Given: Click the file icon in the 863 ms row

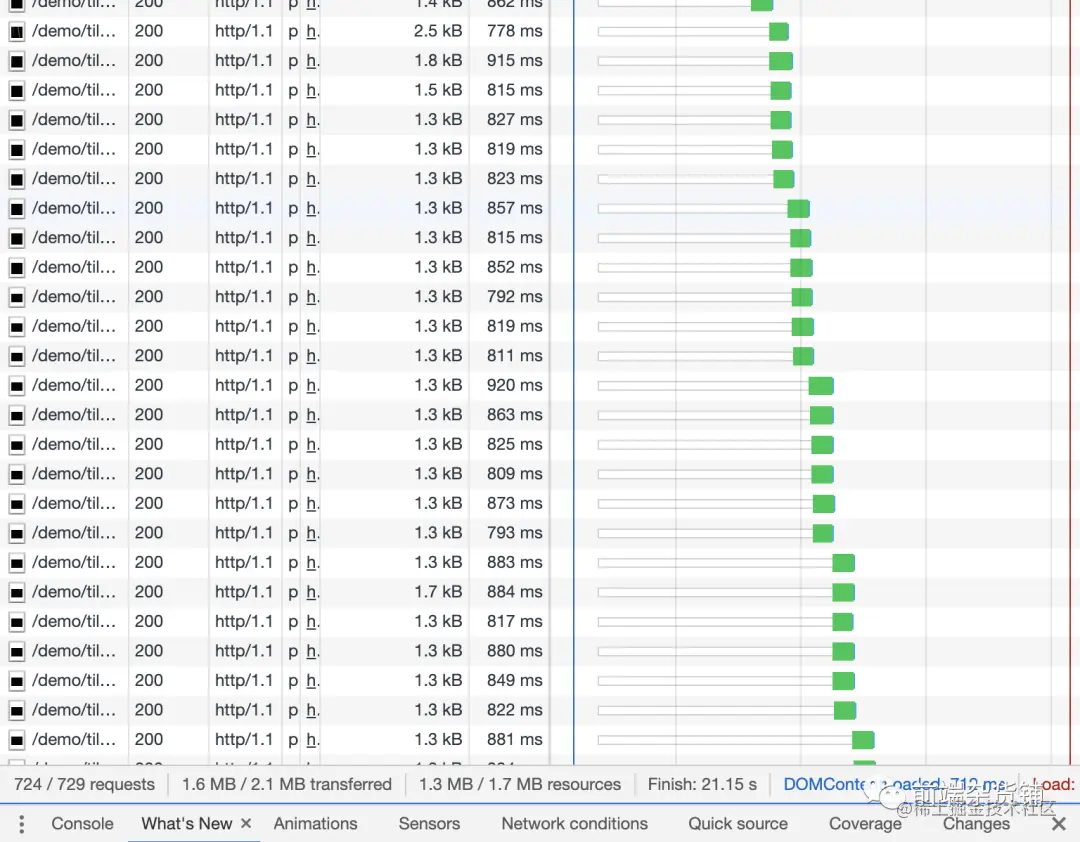Looking at the screenshot, I should coord(17,415).
